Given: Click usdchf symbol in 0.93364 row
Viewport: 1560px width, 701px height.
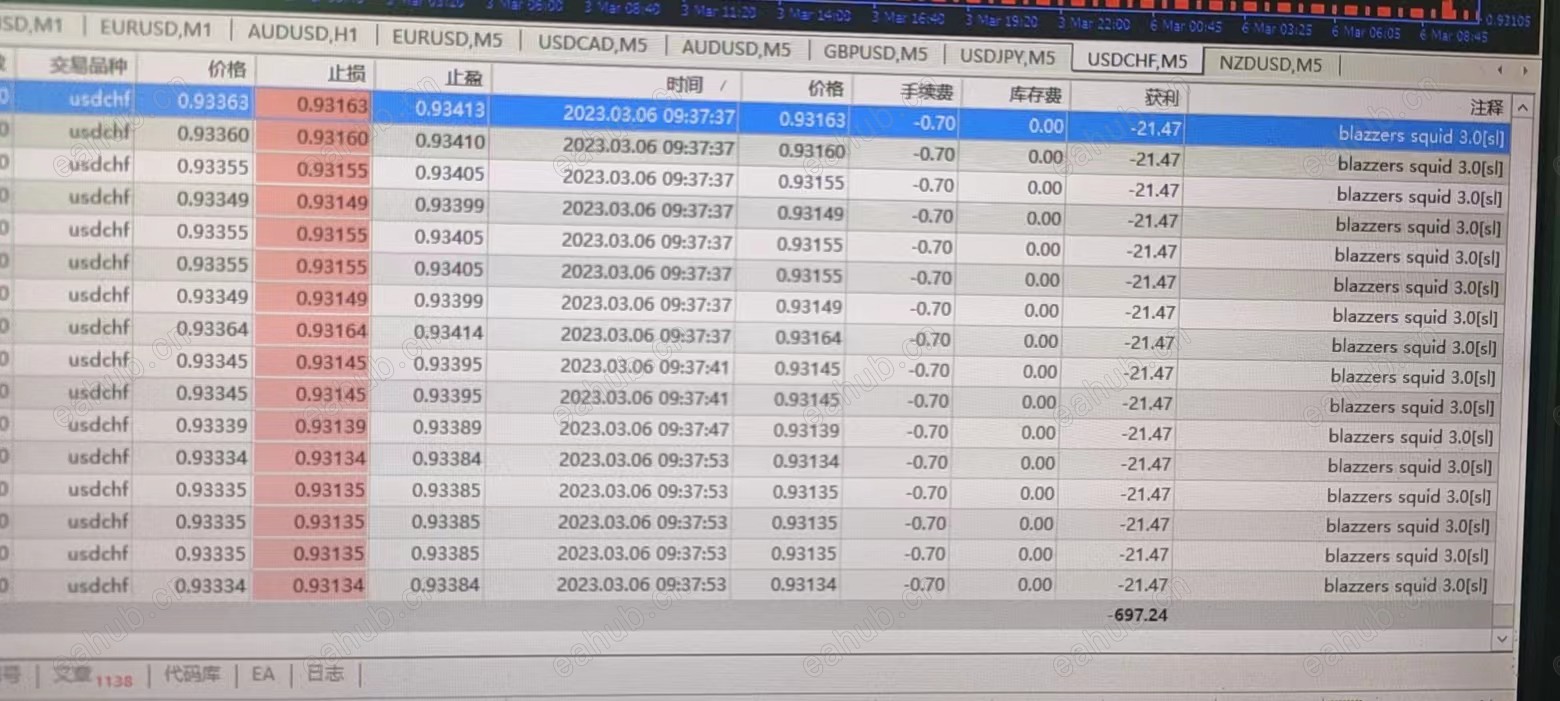Looking at the screenshot, I should pos(99,327).
